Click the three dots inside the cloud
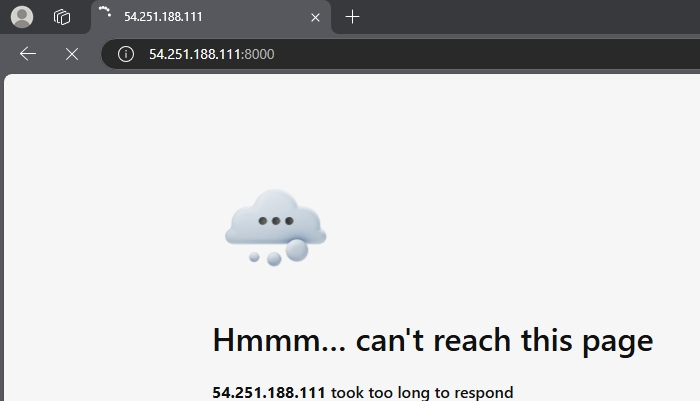The width and height of the screenshot is (700, 401). pyautogui.click(x=276, y=221)
